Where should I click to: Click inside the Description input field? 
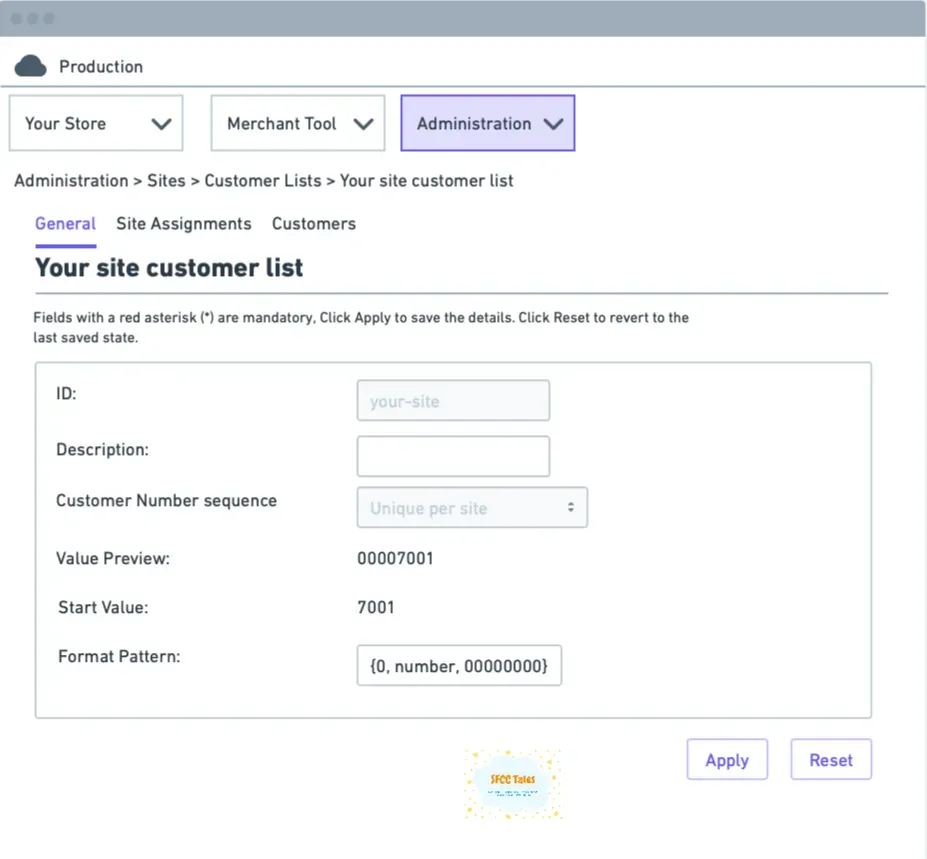click(452, 456)
